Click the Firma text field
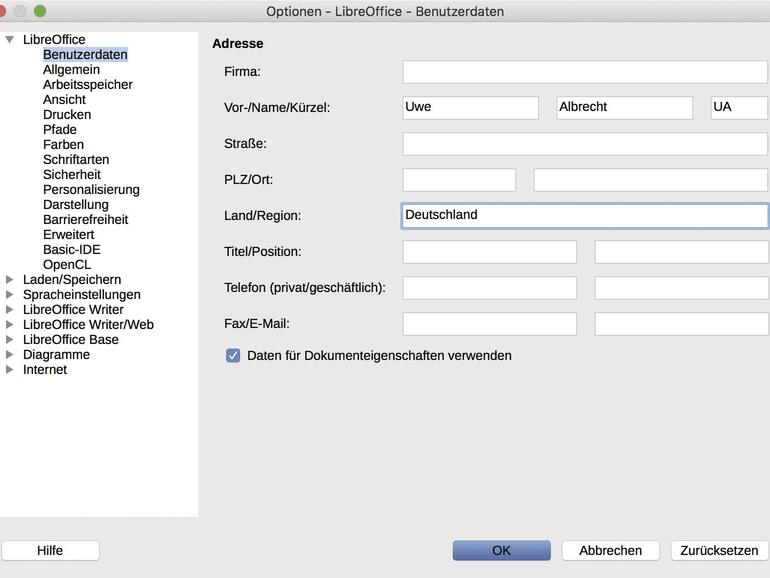Viewport: 770px width, 578px height. [585, 72]
